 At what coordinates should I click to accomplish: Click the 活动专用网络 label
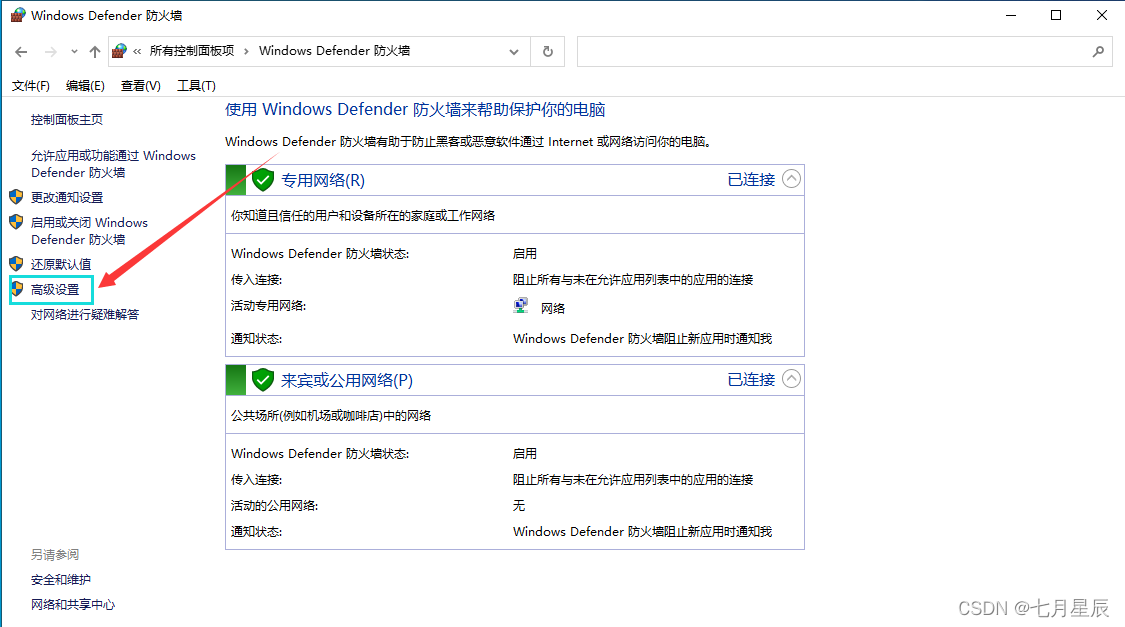[268, 306]
